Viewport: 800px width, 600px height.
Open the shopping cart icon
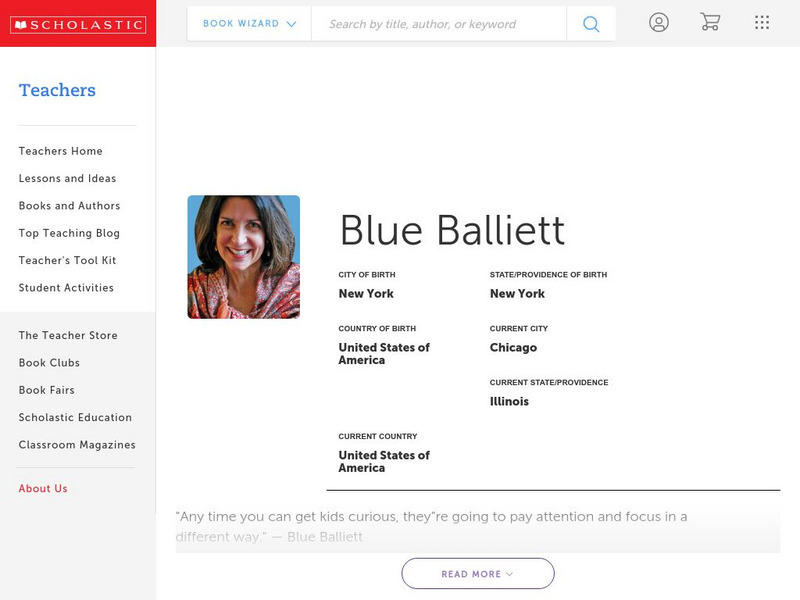(710, 22)
